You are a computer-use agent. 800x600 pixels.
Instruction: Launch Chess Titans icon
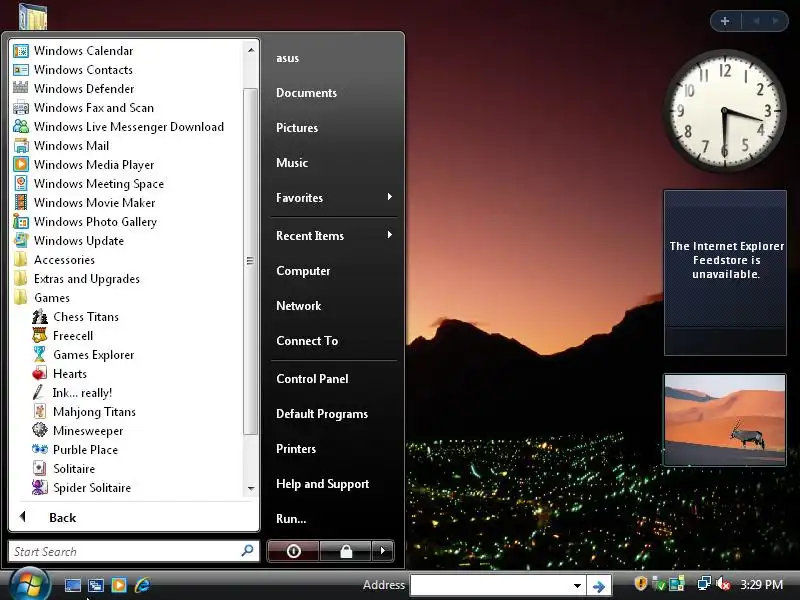[x=40, y=316]
